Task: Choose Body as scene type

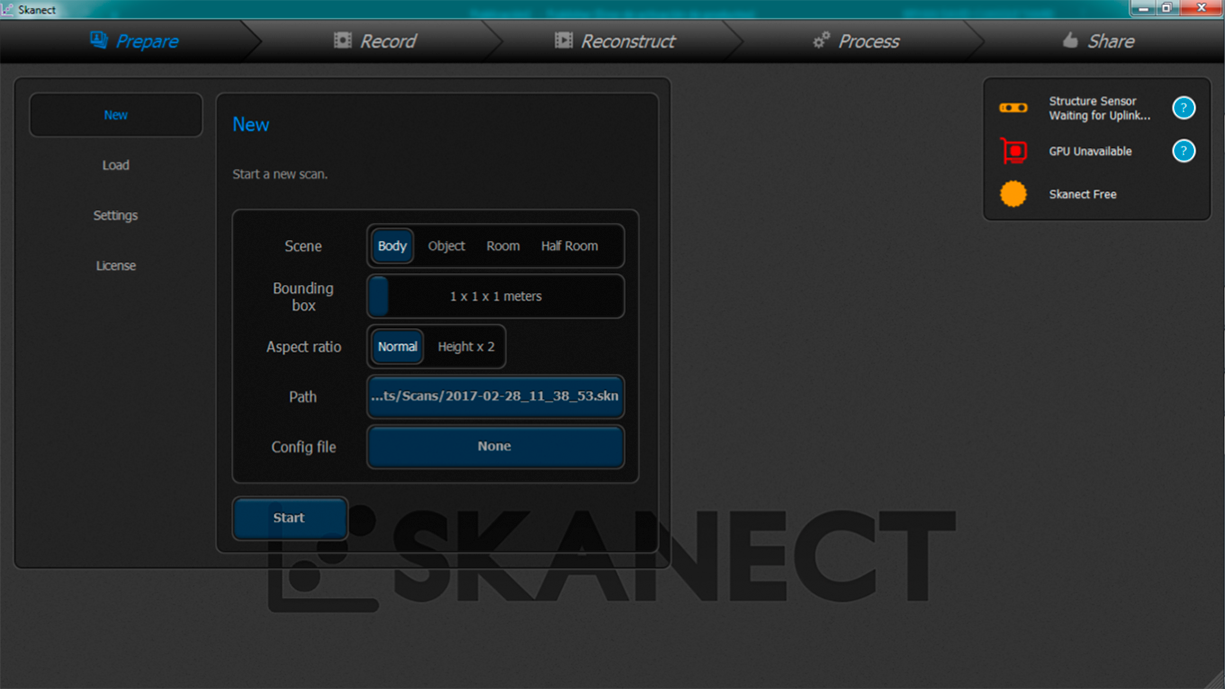Action: pos(392,246)
